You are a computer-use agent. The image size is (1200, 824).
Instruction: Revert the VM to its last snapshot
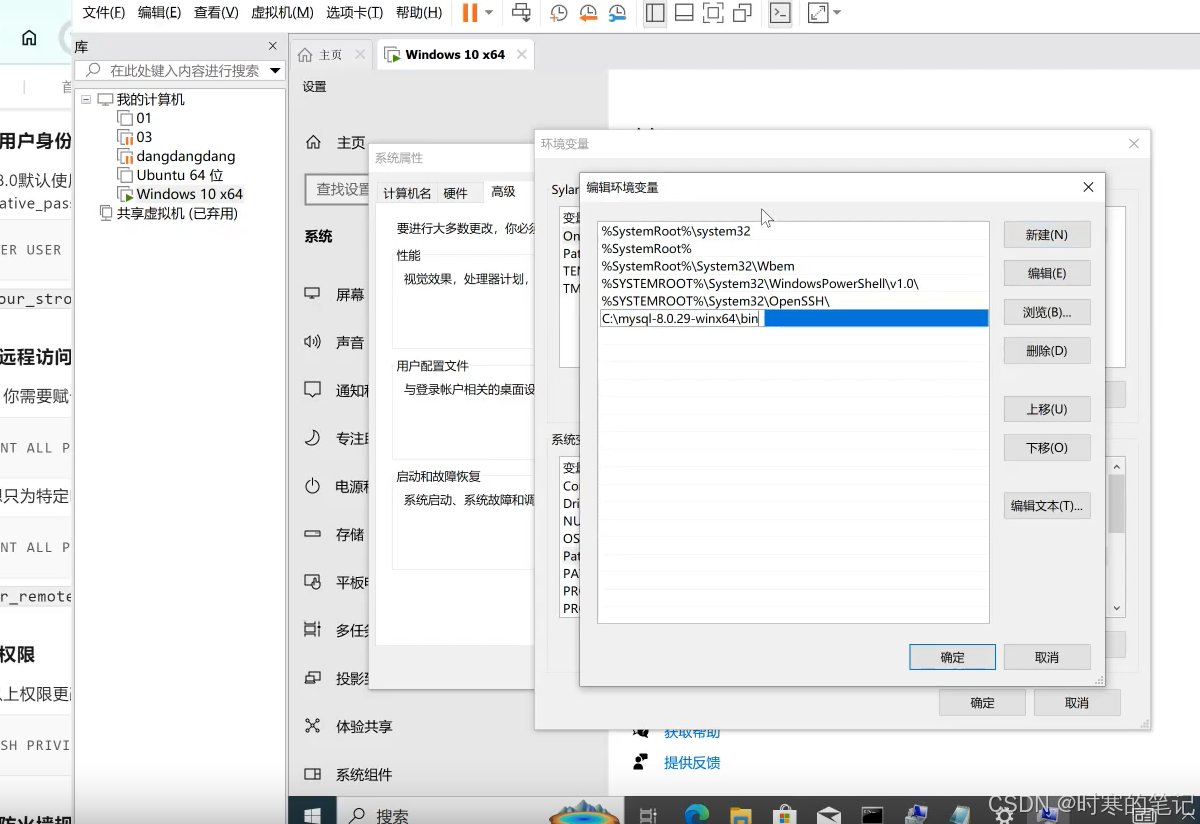point(588,13)
